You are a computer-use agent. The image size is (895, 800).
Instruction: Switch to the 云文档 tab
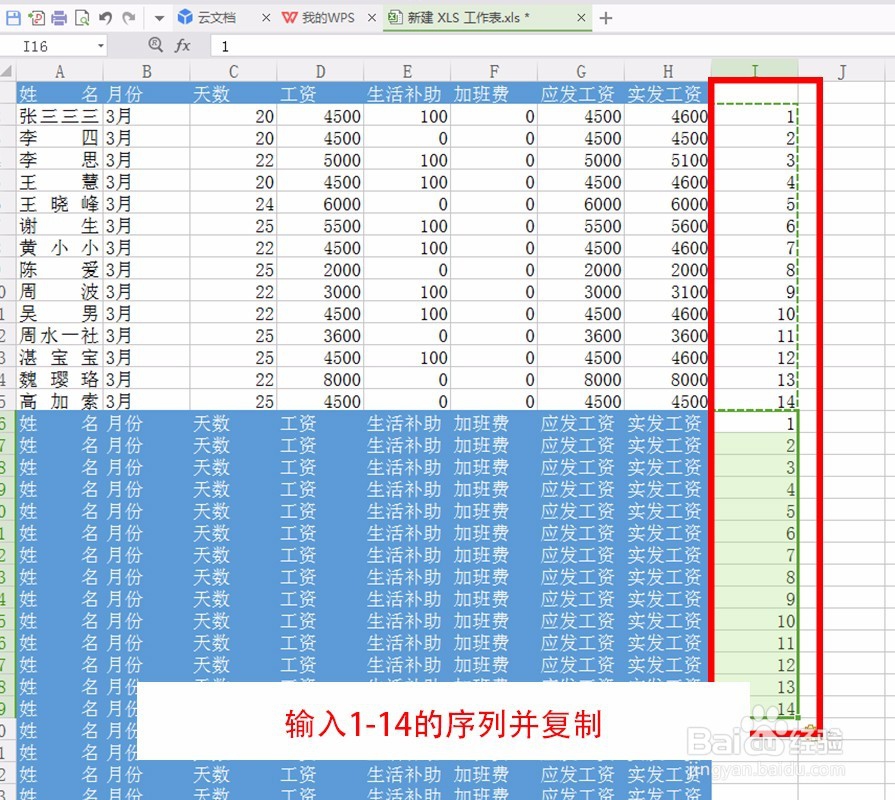point(215,17)
